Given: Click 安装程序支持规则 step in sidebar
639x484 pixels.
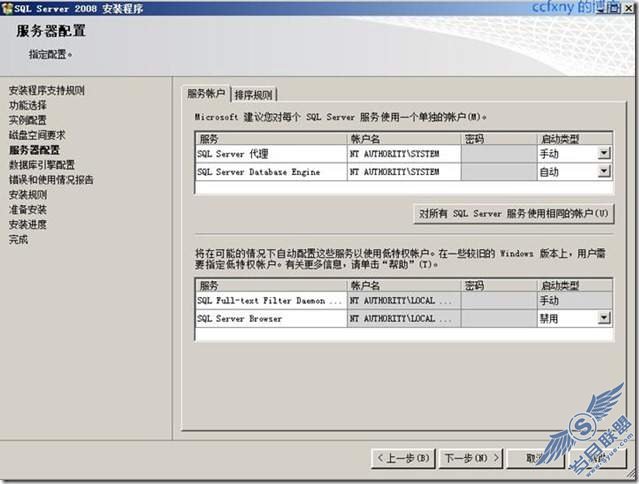Looking at the screenshot, I should tap(47, 90).
